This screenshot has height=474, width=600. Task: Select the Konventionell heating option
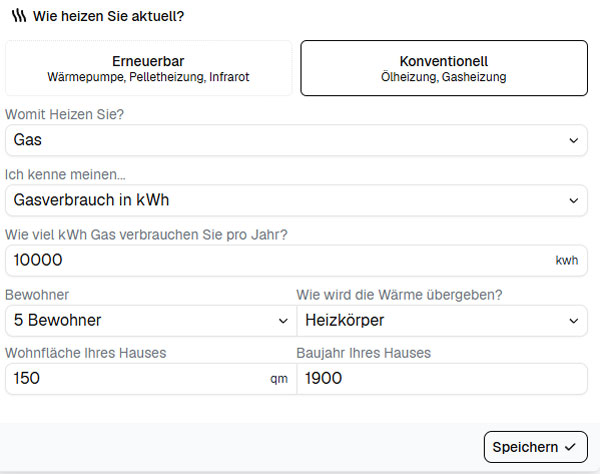click(x=444, y=68)
